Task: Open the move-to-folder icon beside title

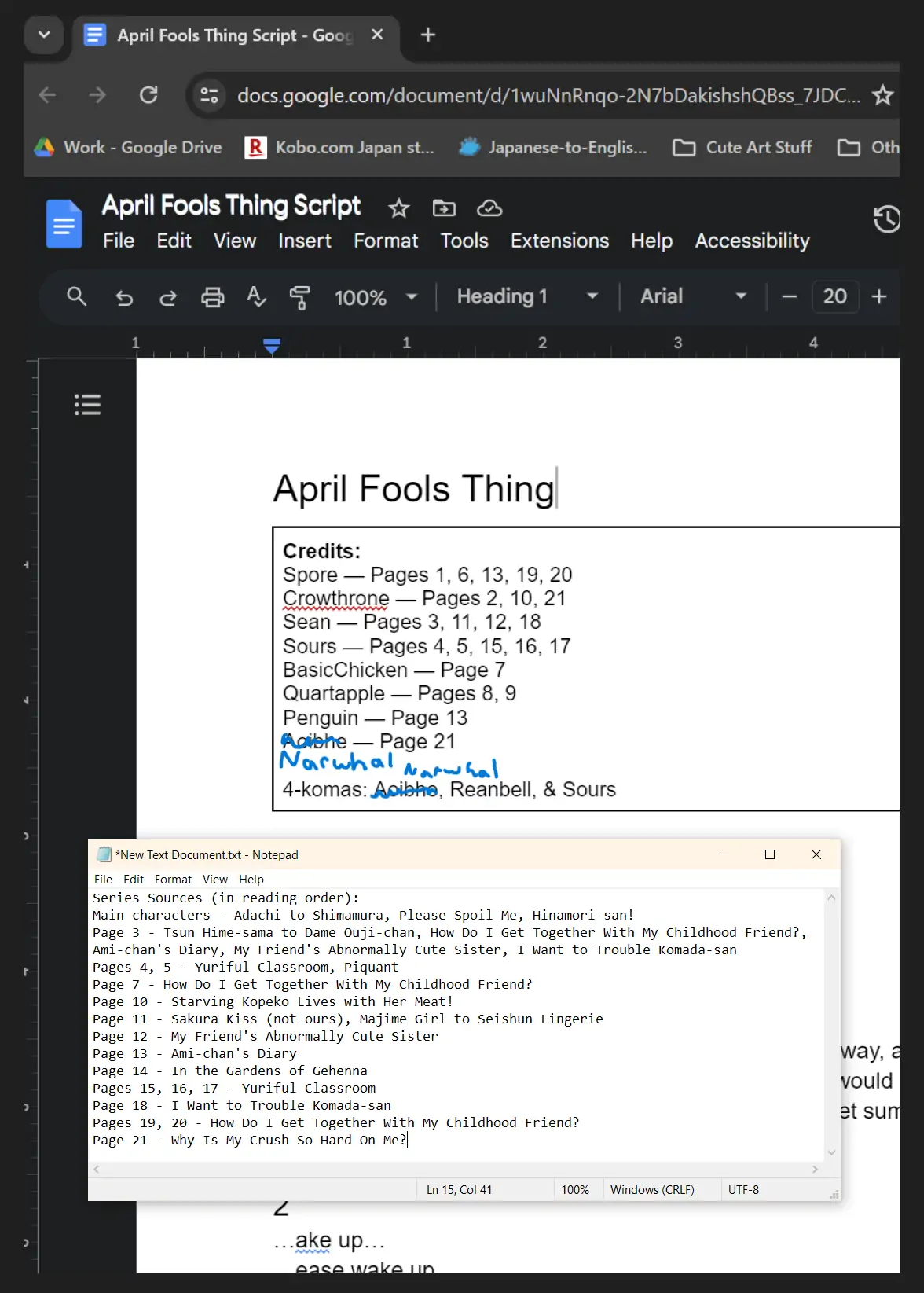Action: (x=444, y=208)
